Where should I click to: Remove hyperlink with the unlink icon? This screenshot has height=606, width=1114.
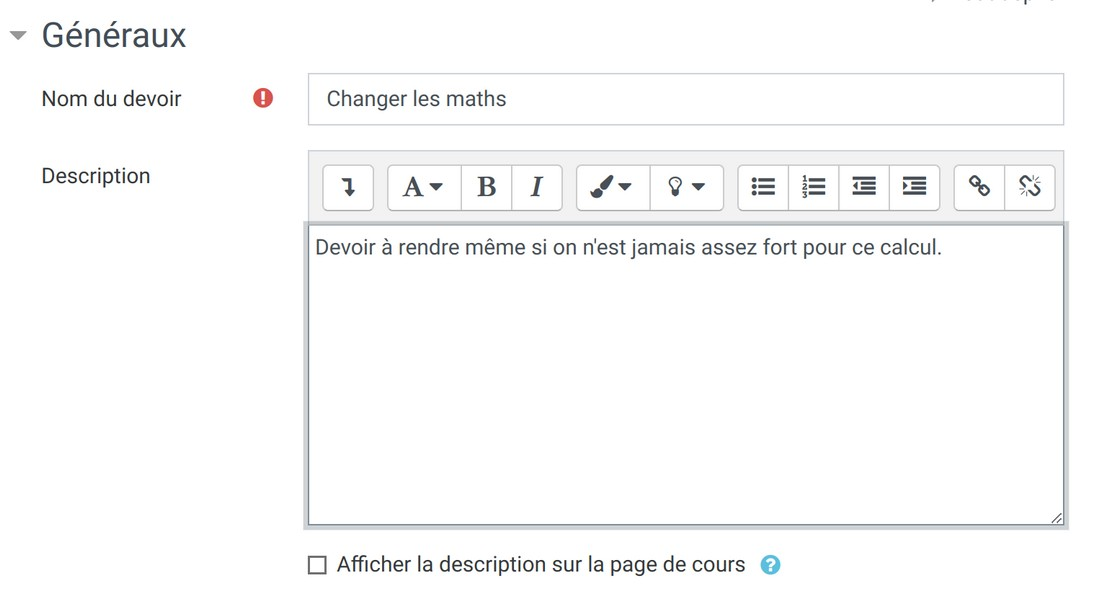(1029, 187)
